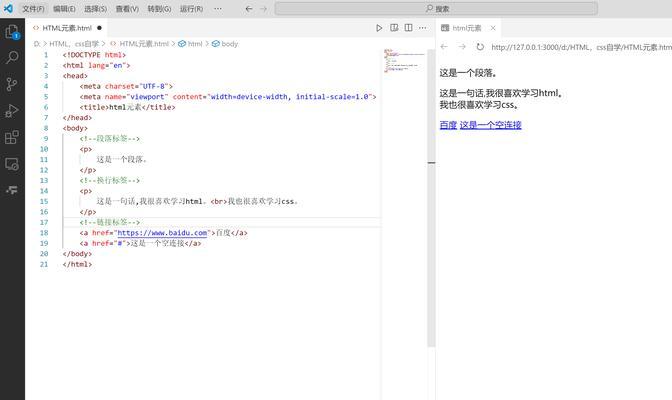The height and width of the screenshot is (400, 672).
Task: Open the 选择(S) menu
Action: tap(95, 9)
